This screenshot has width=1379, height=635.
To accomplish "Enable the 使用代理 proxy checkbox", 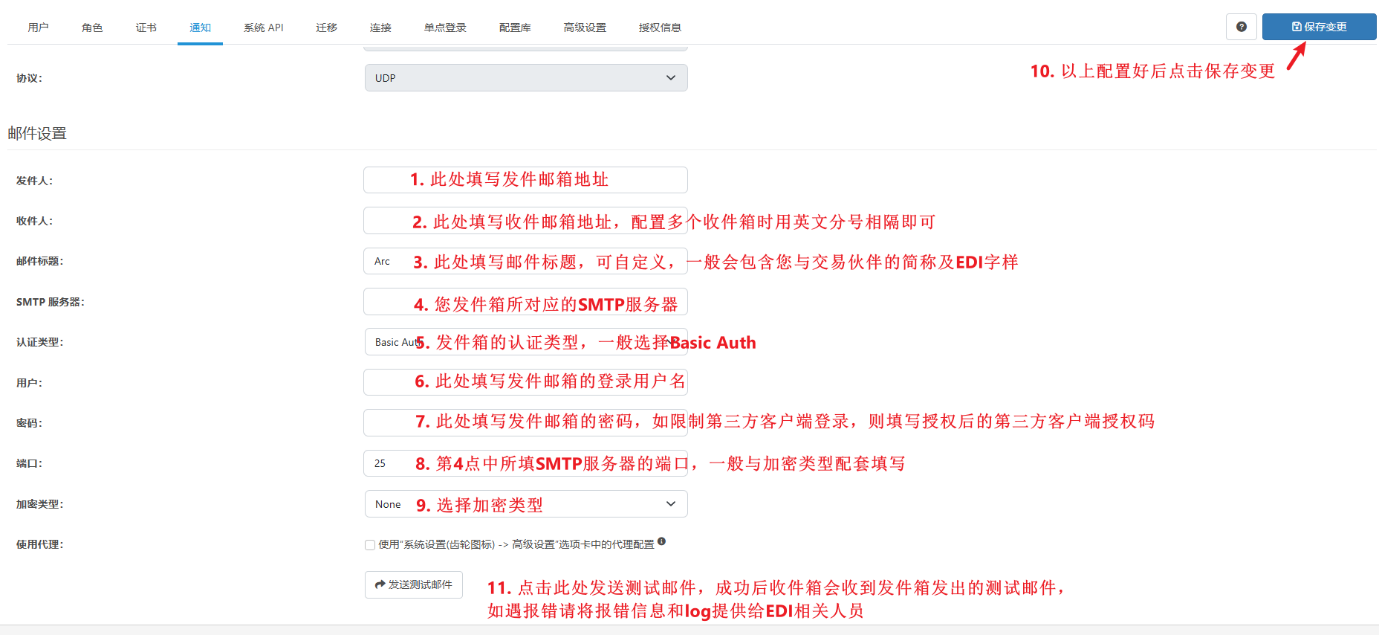I will (x=370, y=545).
